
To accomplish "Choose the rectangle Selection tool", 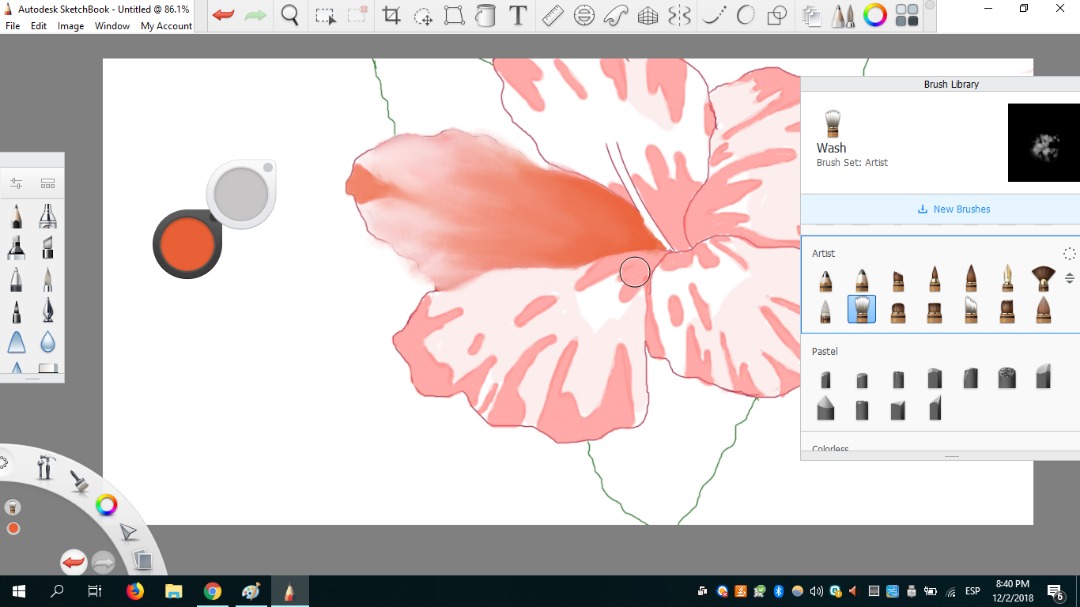I will (x=325, y=16).
